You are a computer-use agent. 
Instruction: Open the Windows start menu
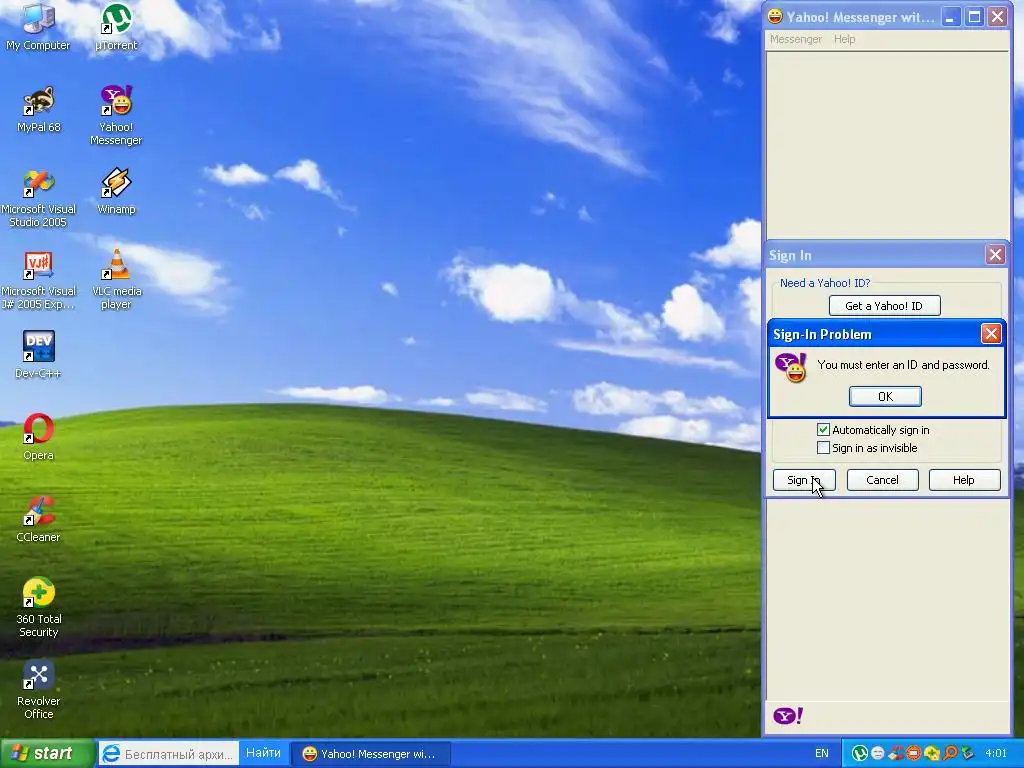click(x=47, y=754)
